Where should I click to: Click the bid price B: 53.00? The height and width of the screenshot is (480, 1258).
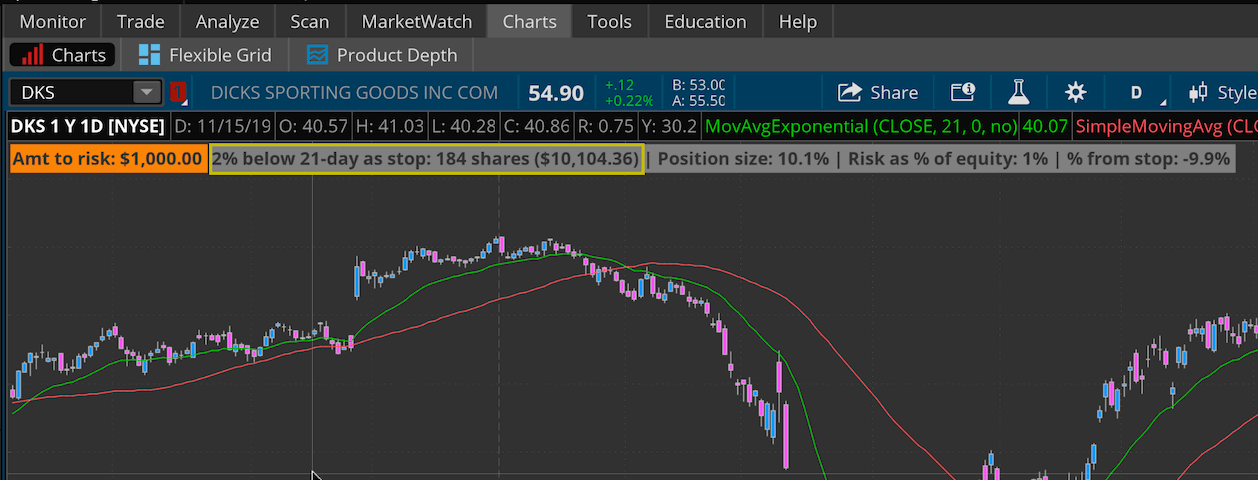pos(699,85)
